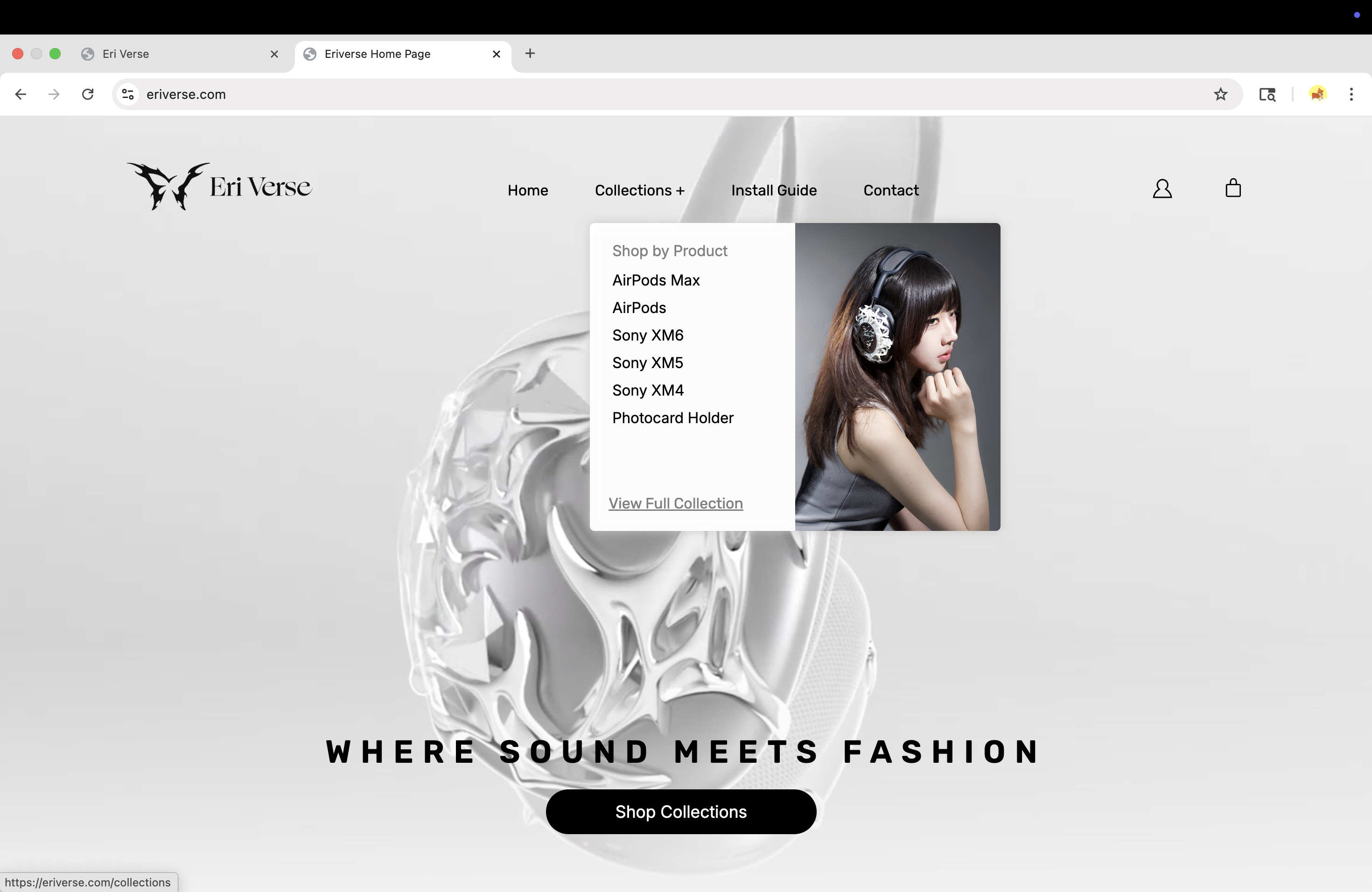Expand the Collections + menu
Image resolution: width=1372 pixels, height=892 pixels.
pos(639,191)
